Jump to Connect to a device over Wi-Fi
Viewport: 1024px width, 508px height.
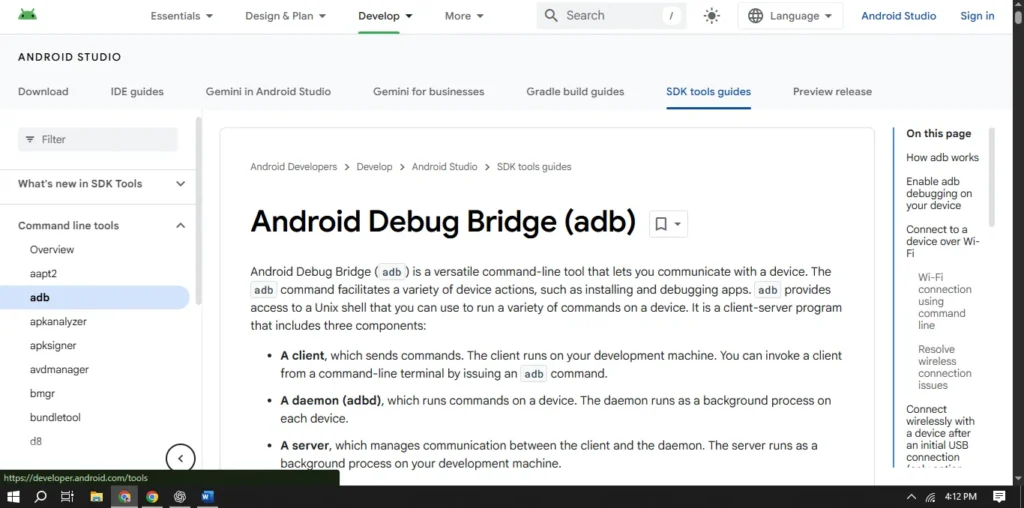(943, 241)
